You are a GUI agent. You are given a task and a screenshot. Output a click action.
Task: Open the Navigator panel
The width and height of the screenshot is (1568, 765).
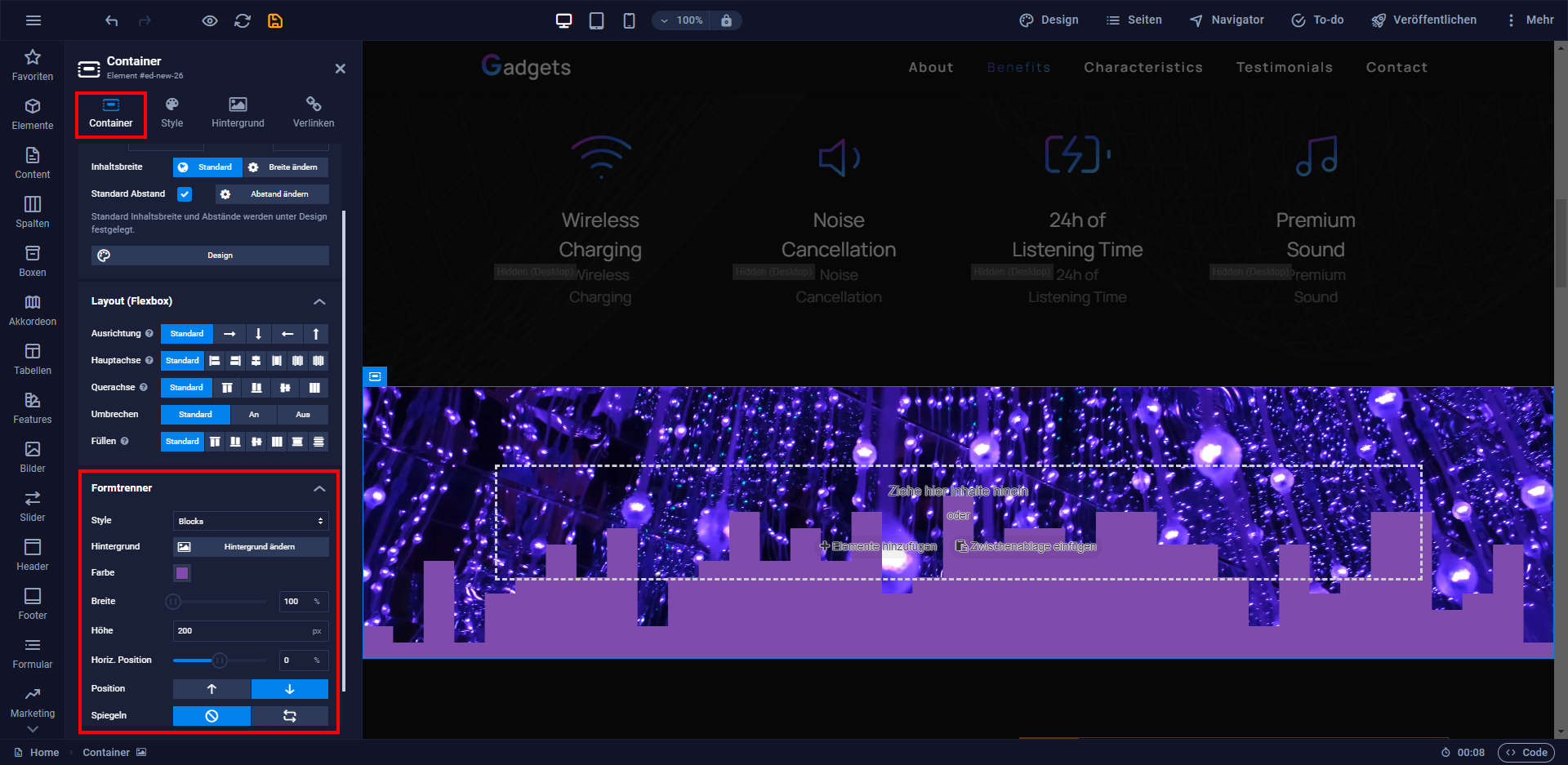[x=1227, y=20]
